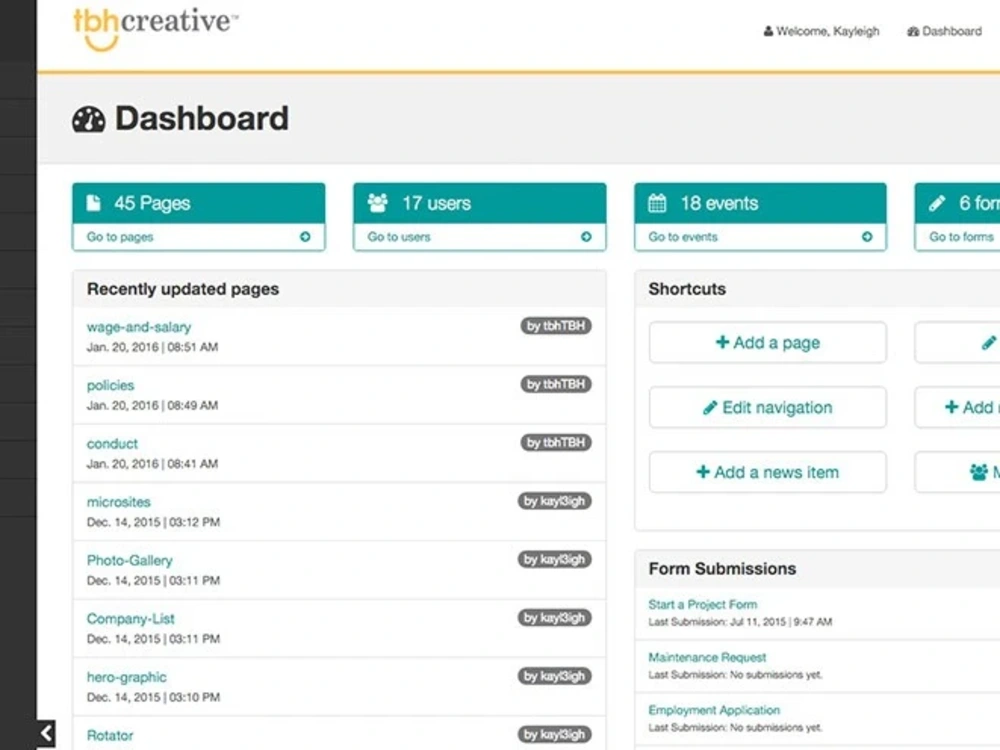Collapse the left sidebar with the arrow

[46, 734]
